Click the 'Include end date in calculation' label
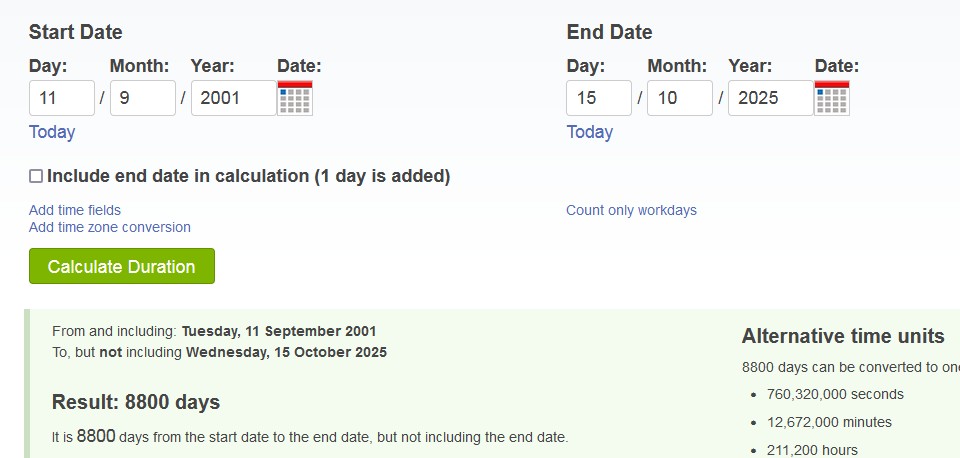Image resolution: width=960 pixels, height=458 pixels. point(248,176)
